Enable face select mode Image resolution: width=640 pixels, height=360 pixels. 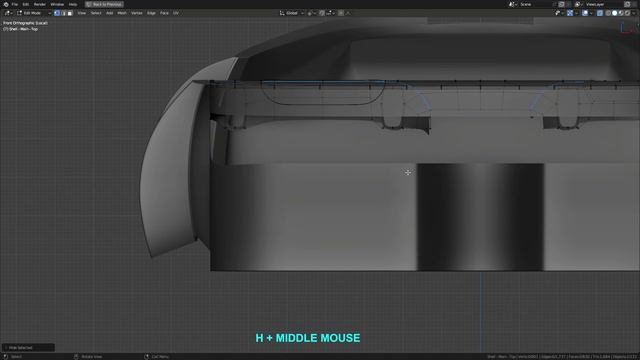[70, 13]
